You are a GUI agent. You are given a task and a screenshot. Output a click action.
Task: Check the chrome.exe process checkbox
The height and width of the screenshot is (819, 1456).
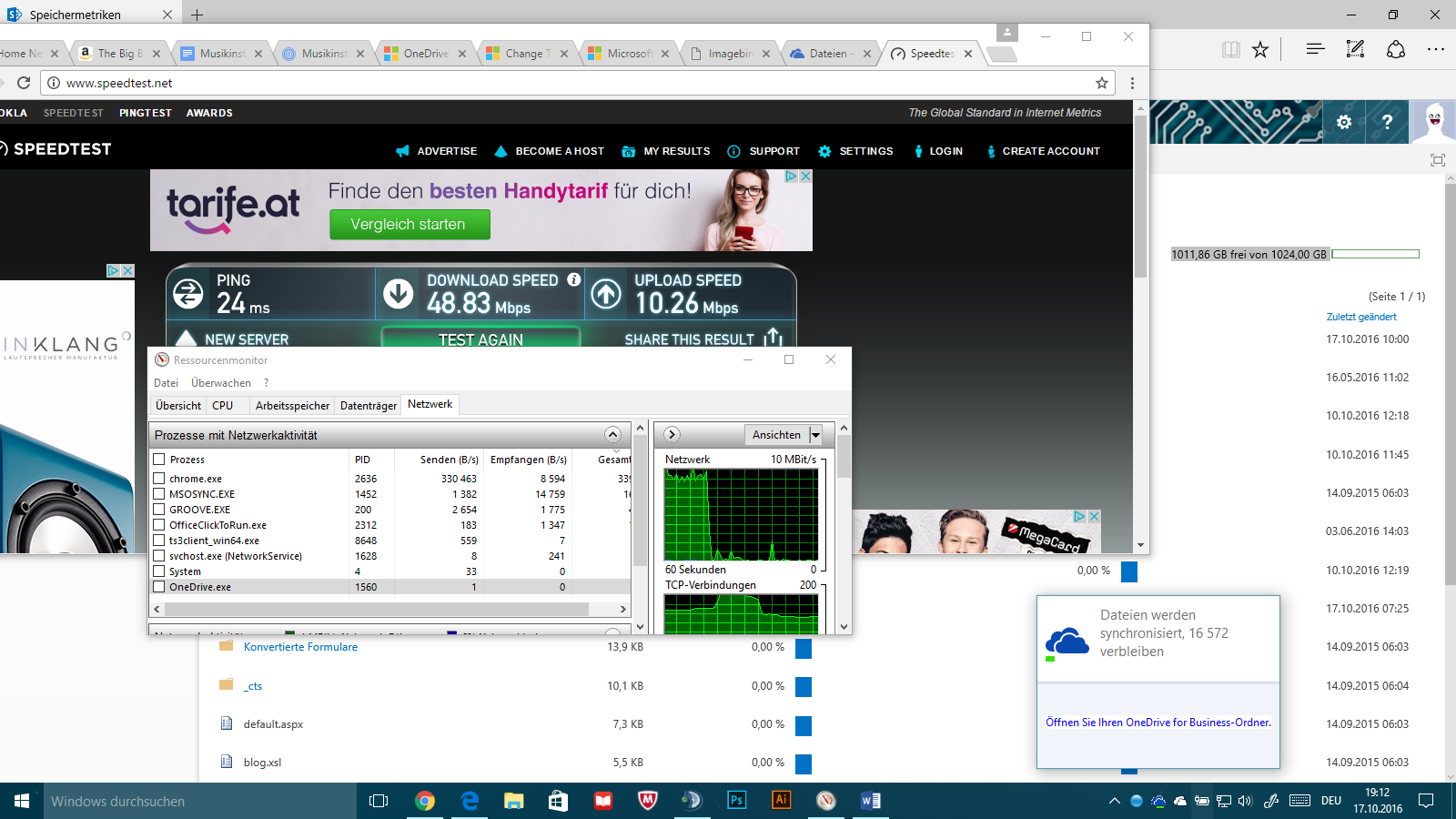(x=159, y=479)
